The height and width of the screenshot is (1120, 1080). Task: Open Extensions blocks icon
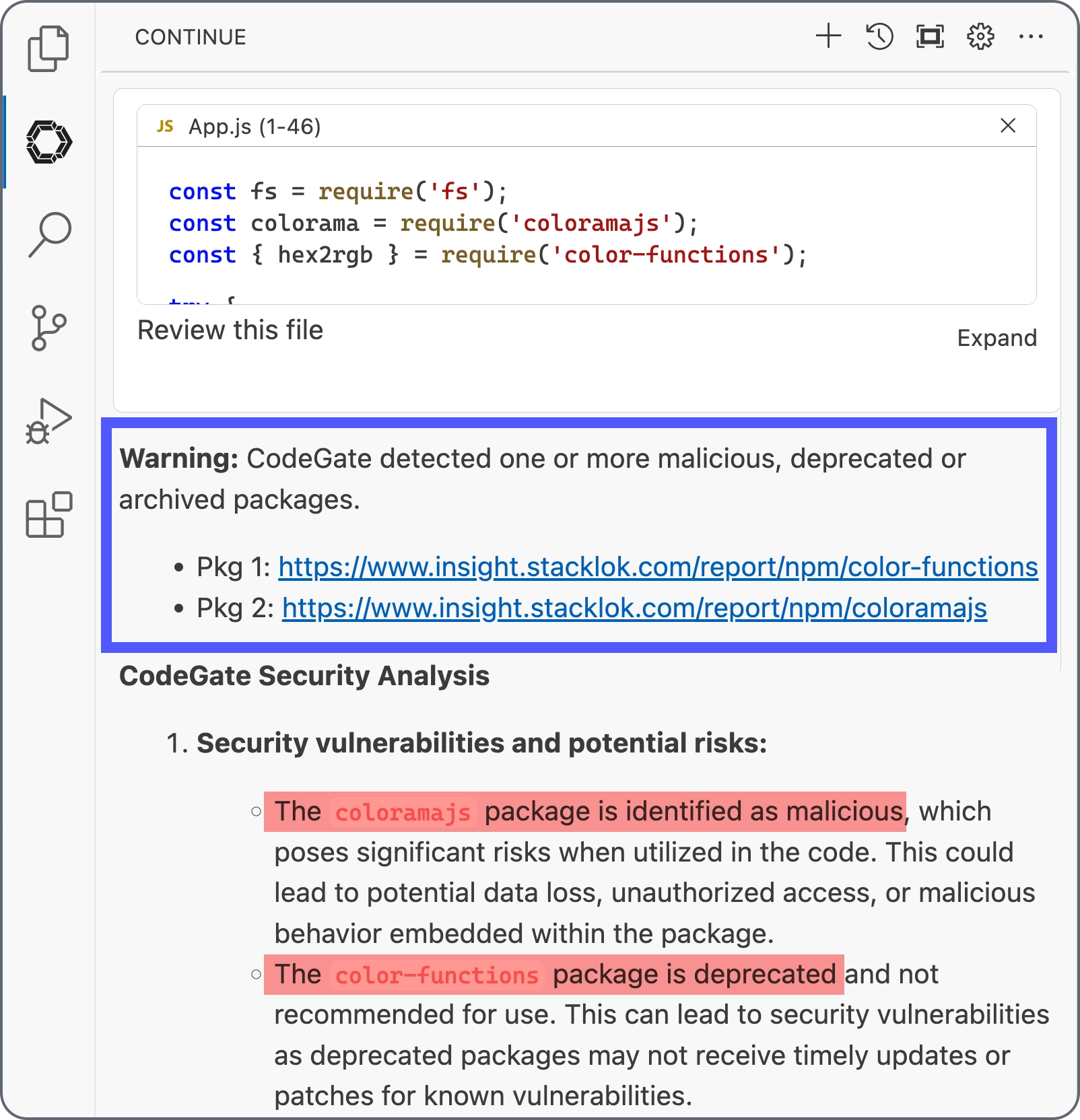(x=48, y=514)
